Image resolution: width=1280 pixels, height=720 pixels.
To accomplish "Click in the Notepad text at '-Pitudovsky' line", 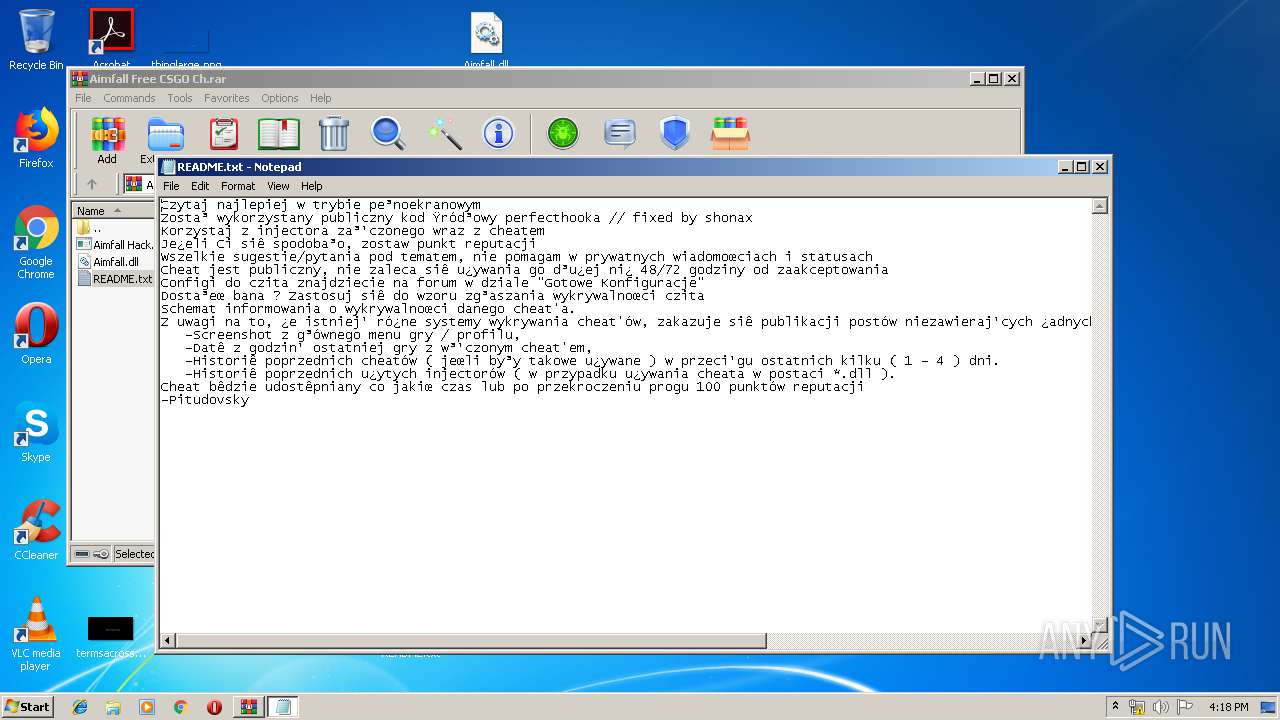I will (x=205, y=400).
